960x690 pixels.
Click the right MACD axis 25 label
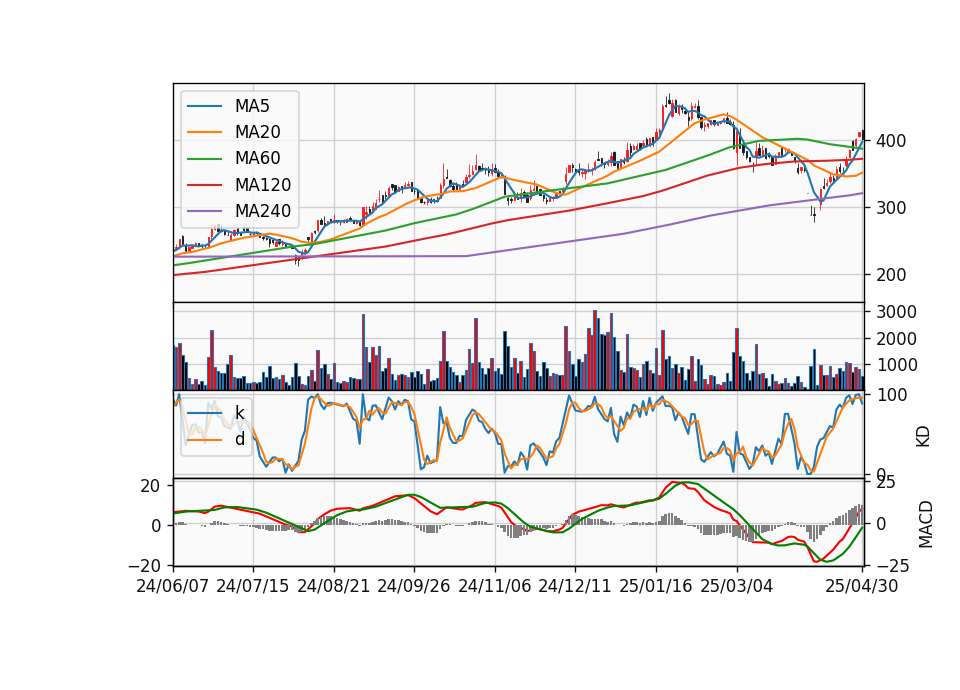click(x=887, y=483)
